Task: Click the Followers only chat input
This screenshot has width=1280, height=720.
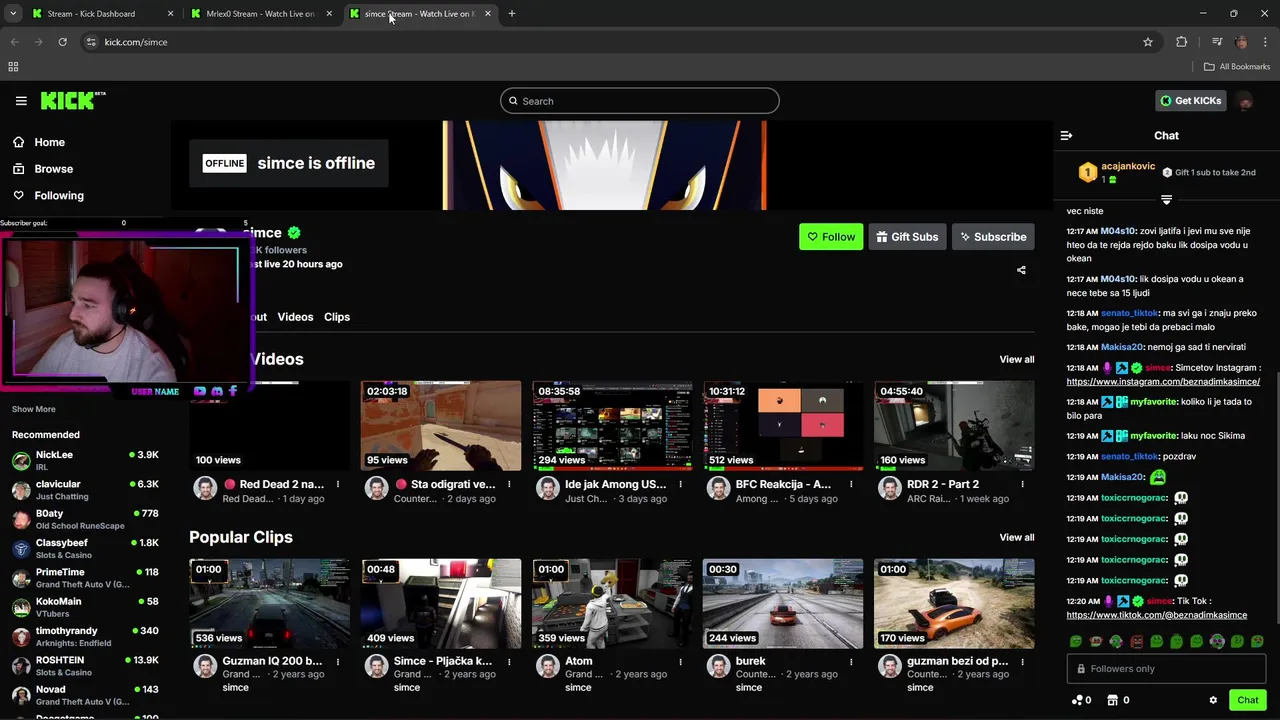Action: click(1166, 668)
